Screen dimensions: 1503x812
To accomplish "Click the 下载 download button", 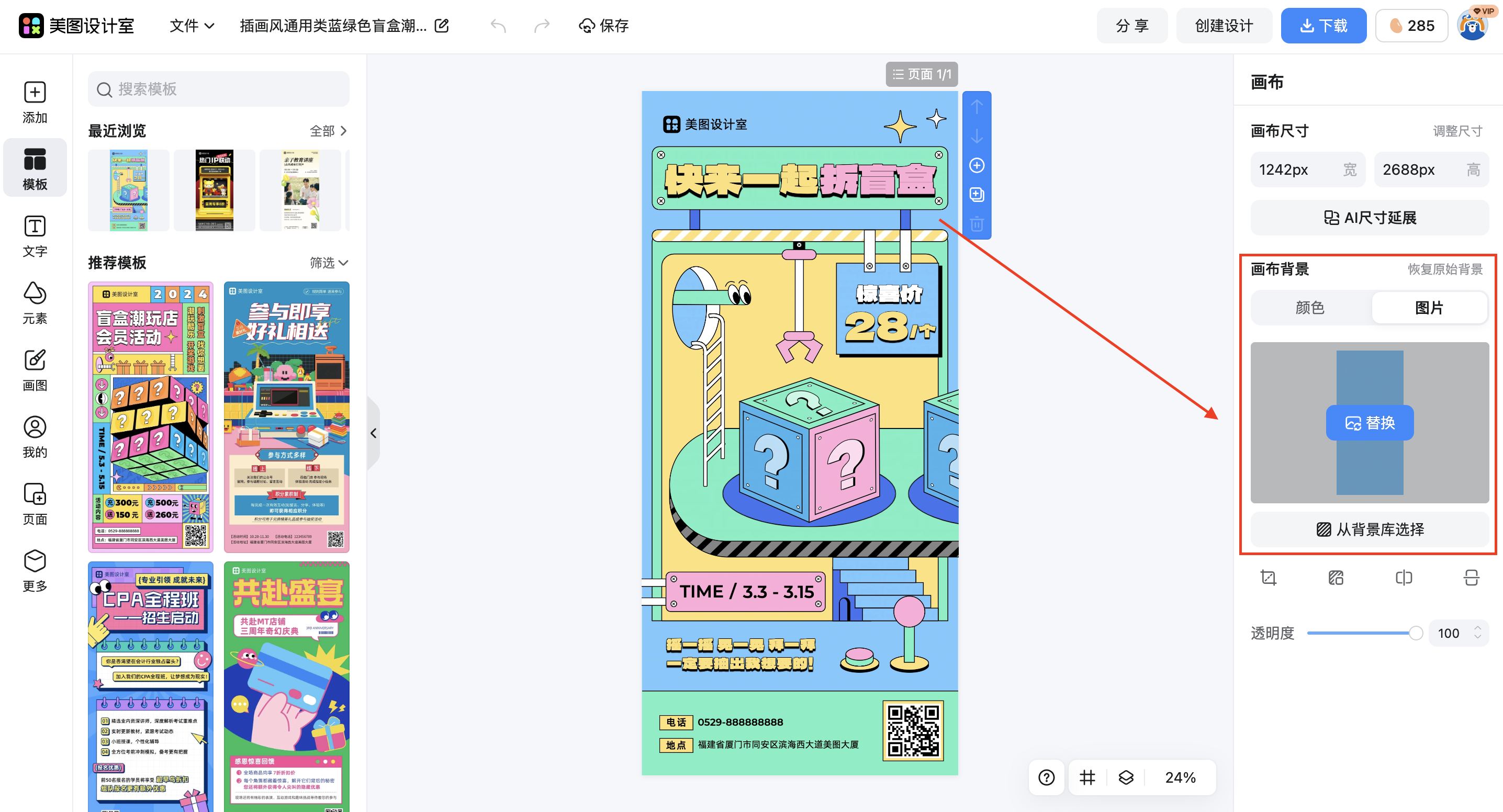I will 1323,25.
